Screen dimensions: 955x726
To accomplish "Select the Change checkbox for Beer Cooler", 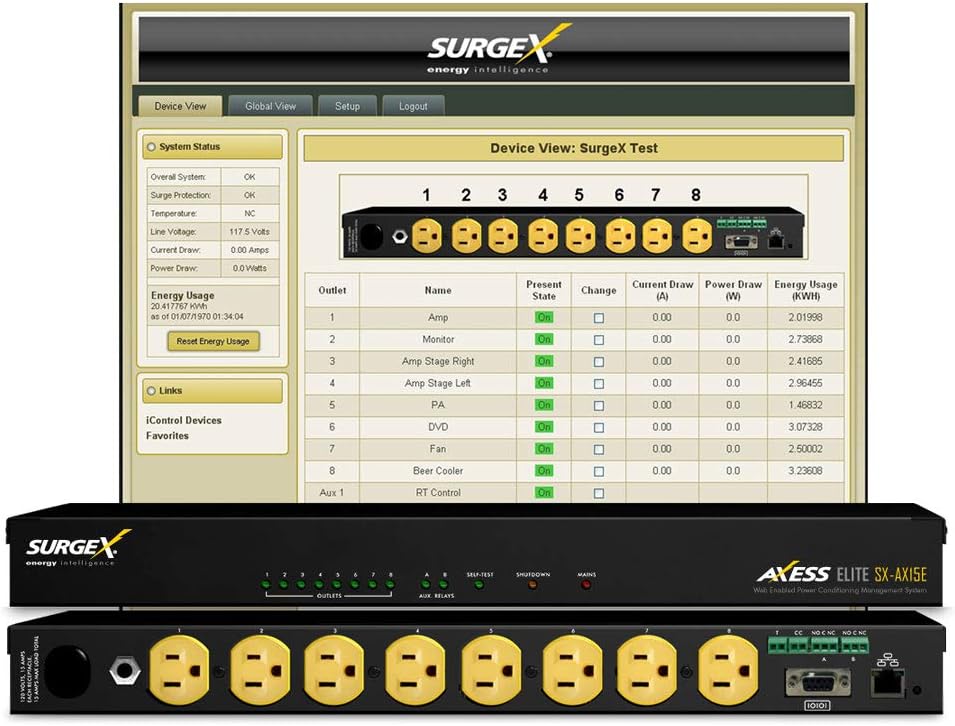I will [599, 471].
